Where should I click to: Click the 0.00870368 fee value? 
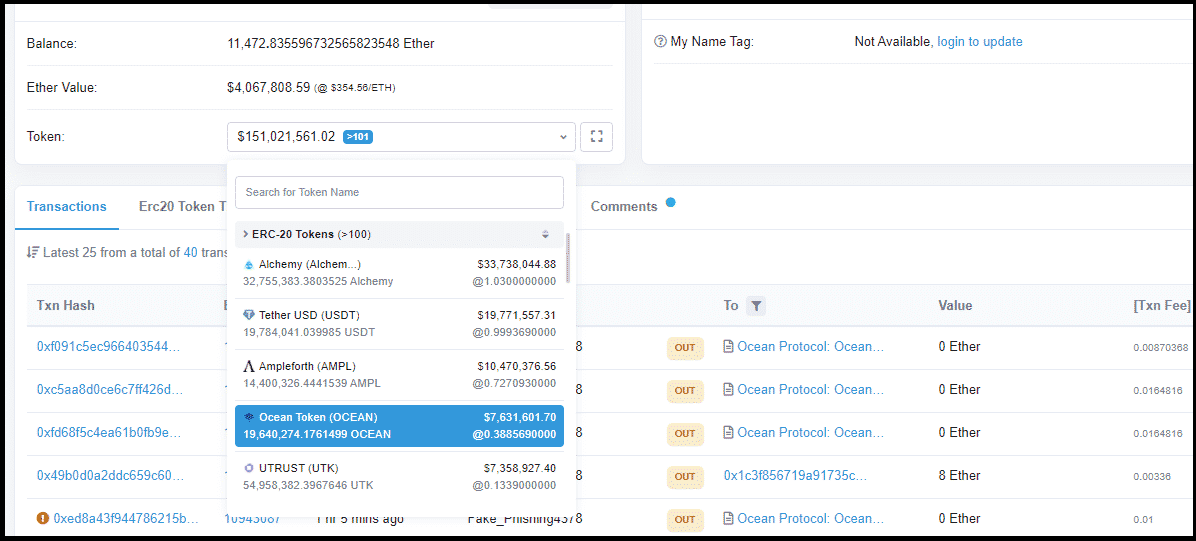pos(1161,347)
